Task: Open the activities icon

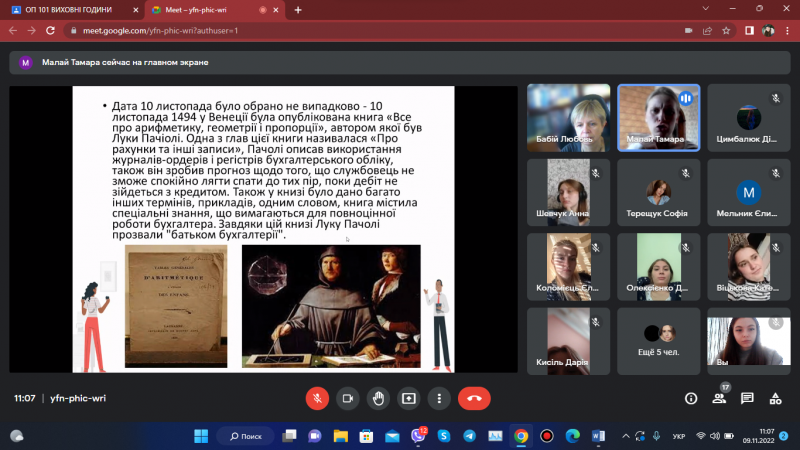Action: [776, 398]
